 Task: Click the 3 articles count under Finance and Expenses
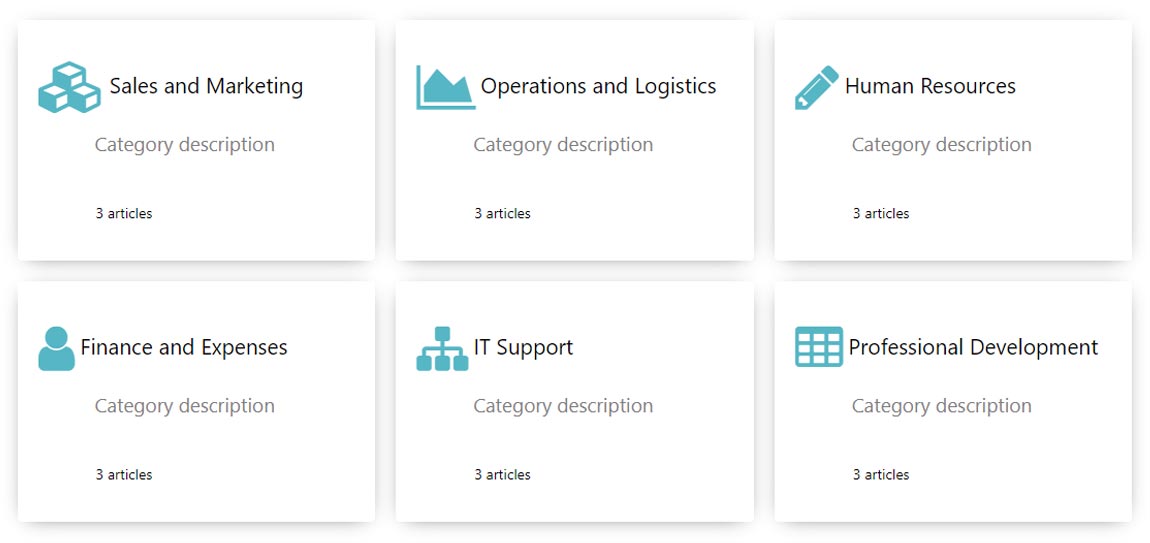coord(124,474)
